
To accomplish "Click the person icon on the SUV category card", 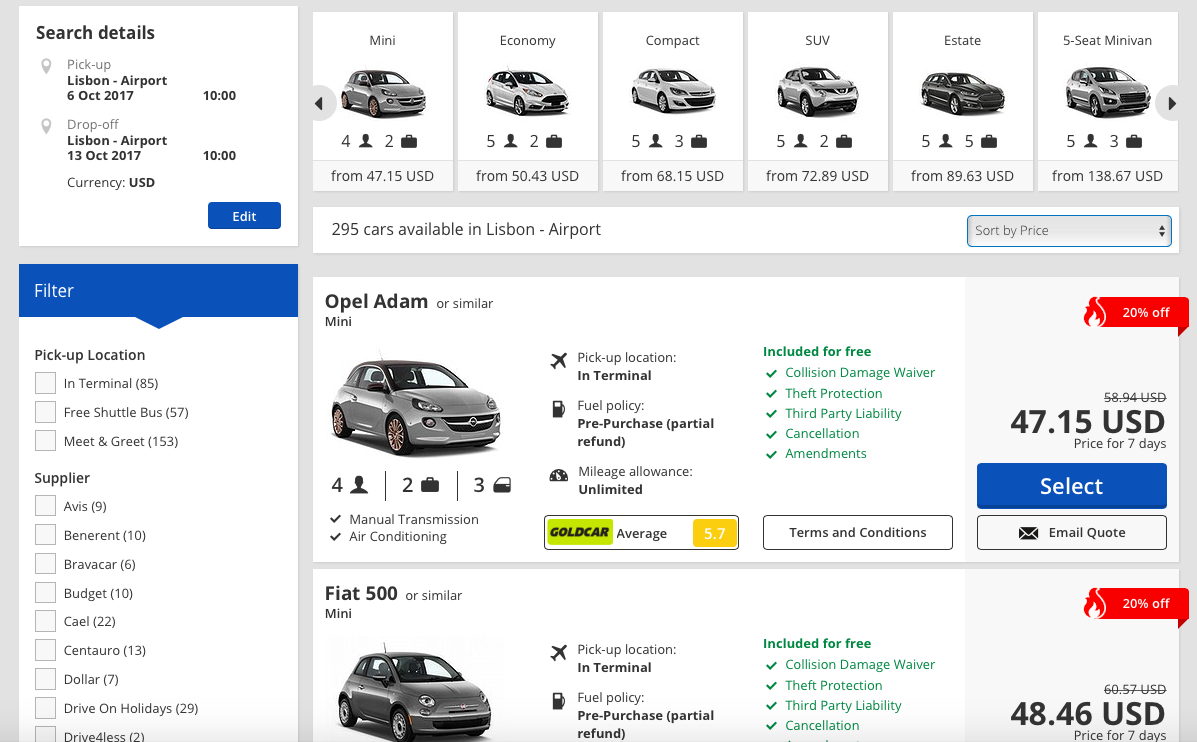I will 800,141.
